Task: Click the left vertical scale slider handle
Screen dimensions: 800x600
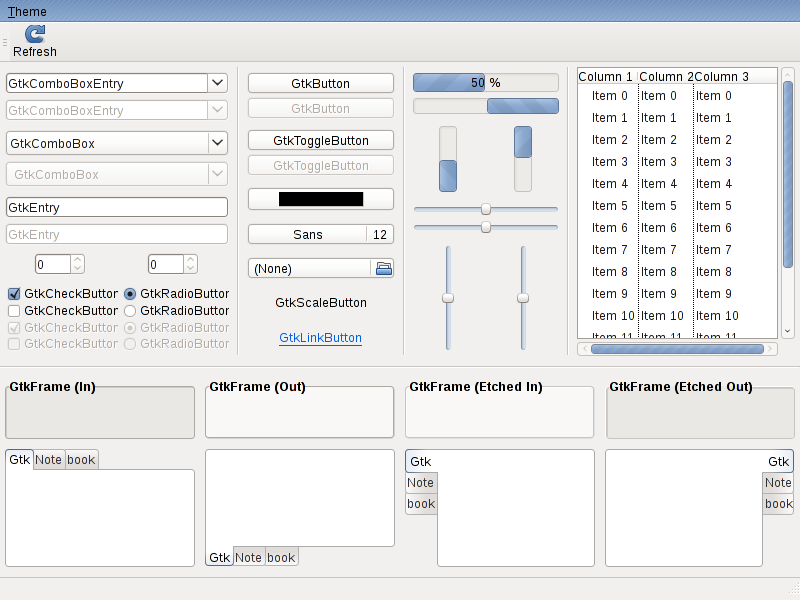Action: (448, 298)
